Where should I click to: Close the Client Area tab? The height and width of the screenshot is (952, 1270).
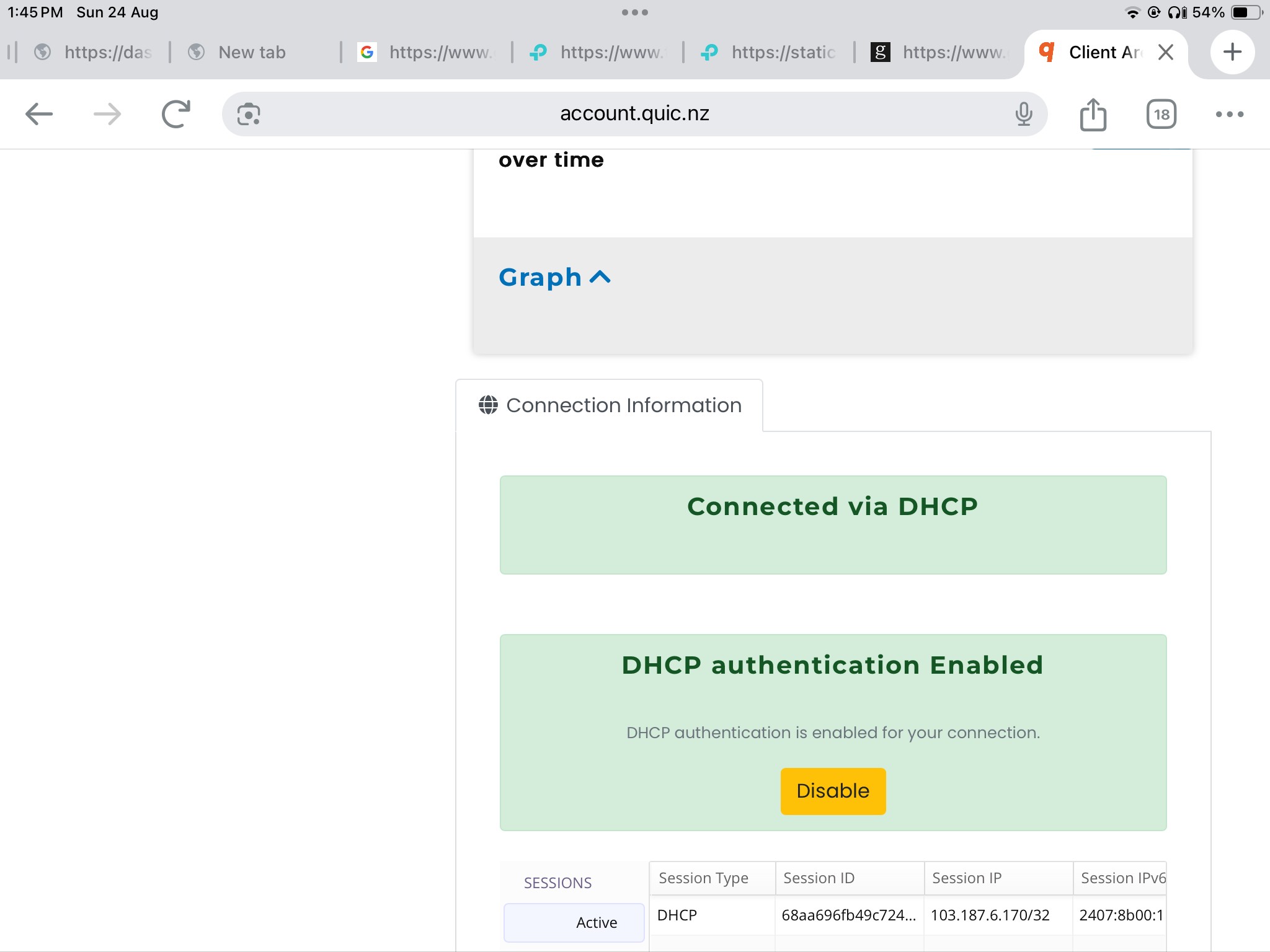pos(1166,52)
